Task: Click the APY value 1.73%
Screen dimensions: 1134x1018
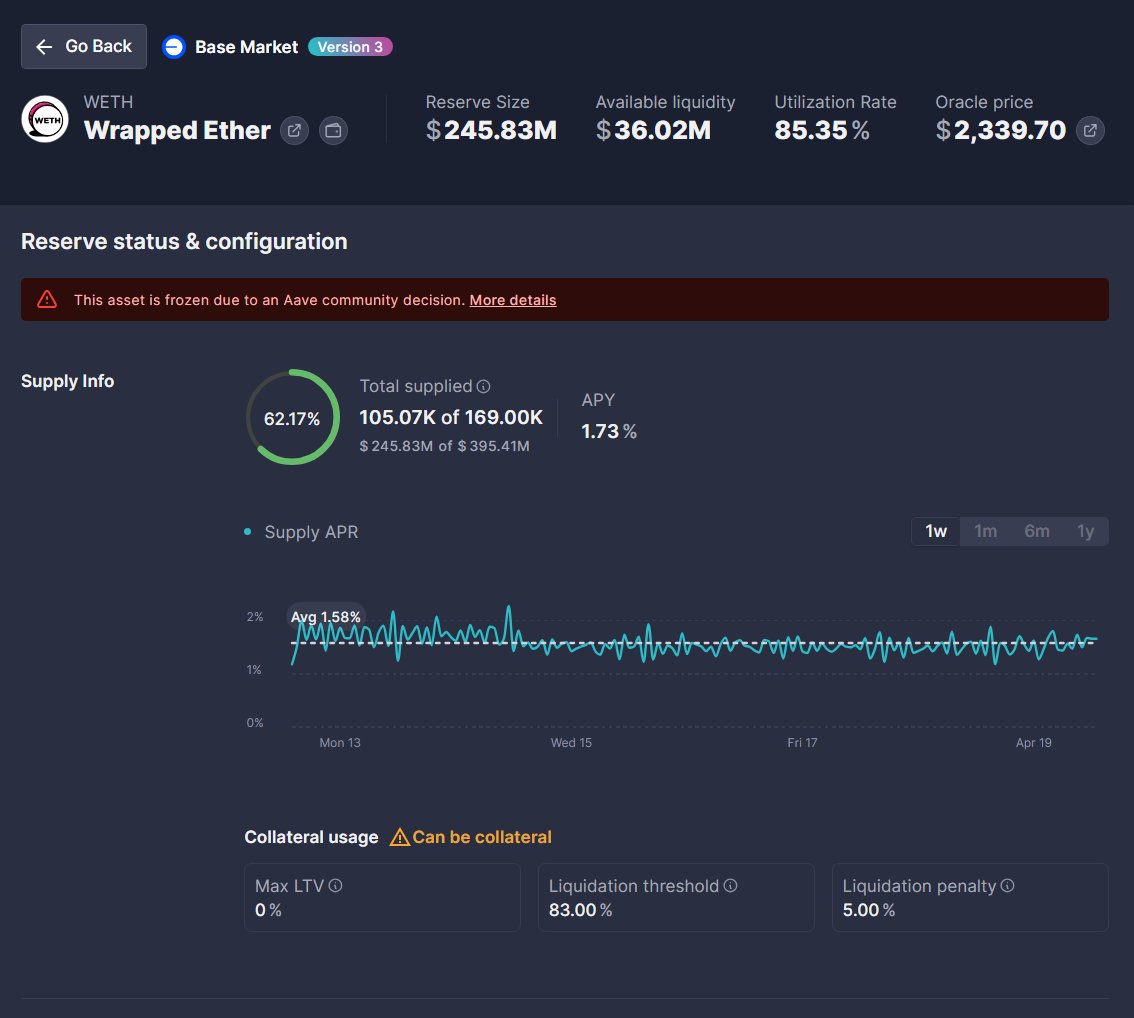Action: tap(609, 432)
